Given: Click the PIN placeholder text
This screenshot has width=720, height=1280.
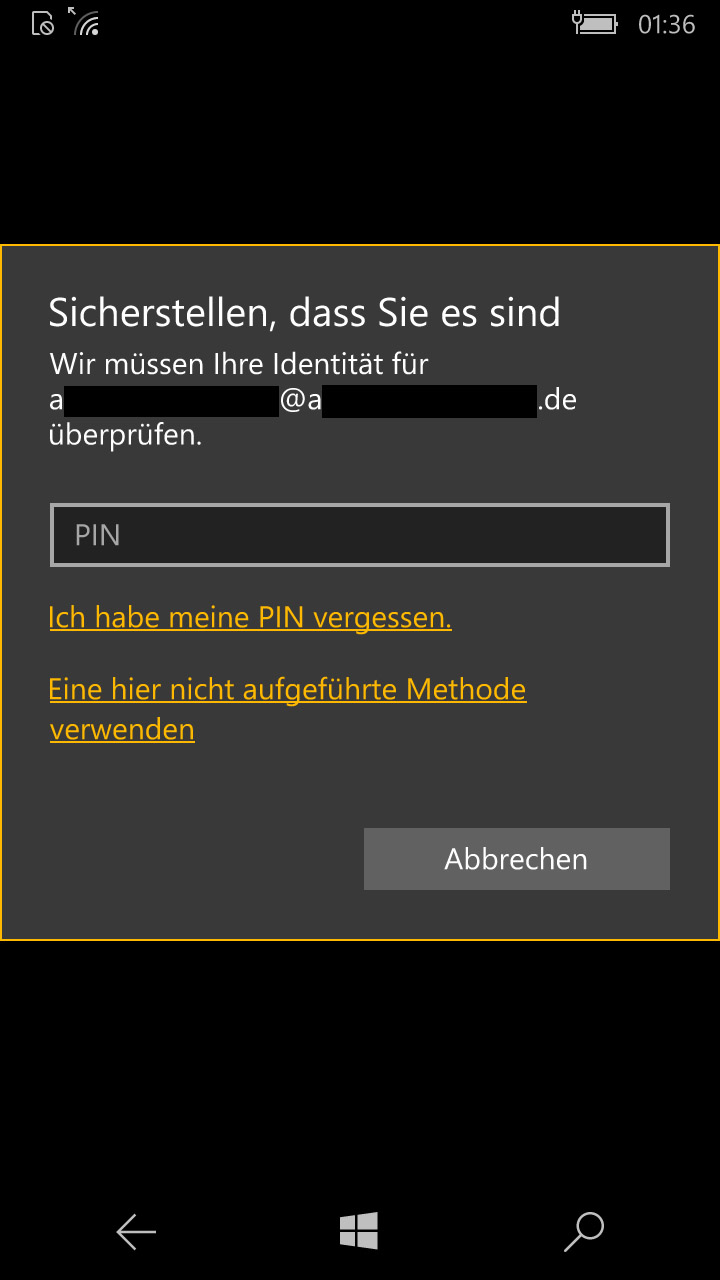Looking at the screenshot, I should point(97,535).
